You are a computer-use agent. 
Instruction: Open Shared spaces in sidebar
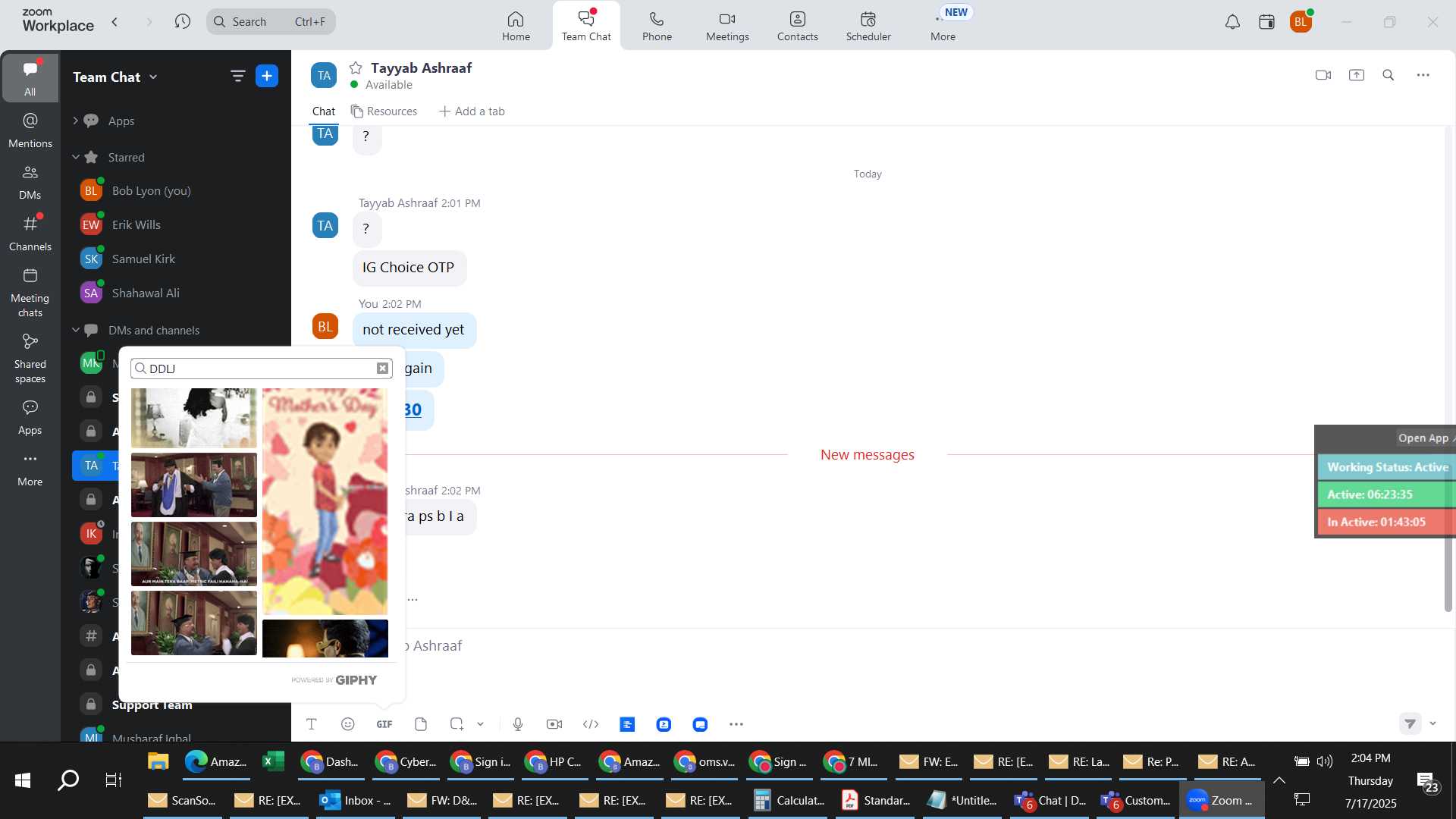[30, 359]
